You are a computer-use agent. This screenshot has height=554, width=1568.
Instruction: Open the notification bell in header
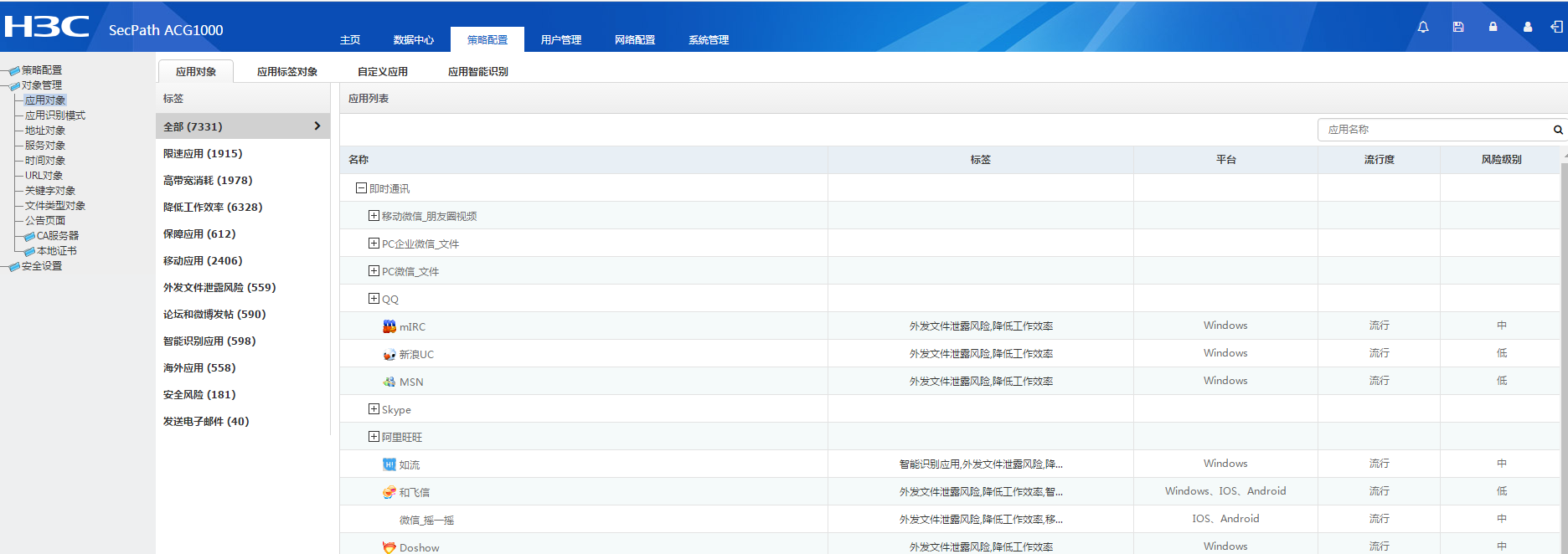point(1422,27)
